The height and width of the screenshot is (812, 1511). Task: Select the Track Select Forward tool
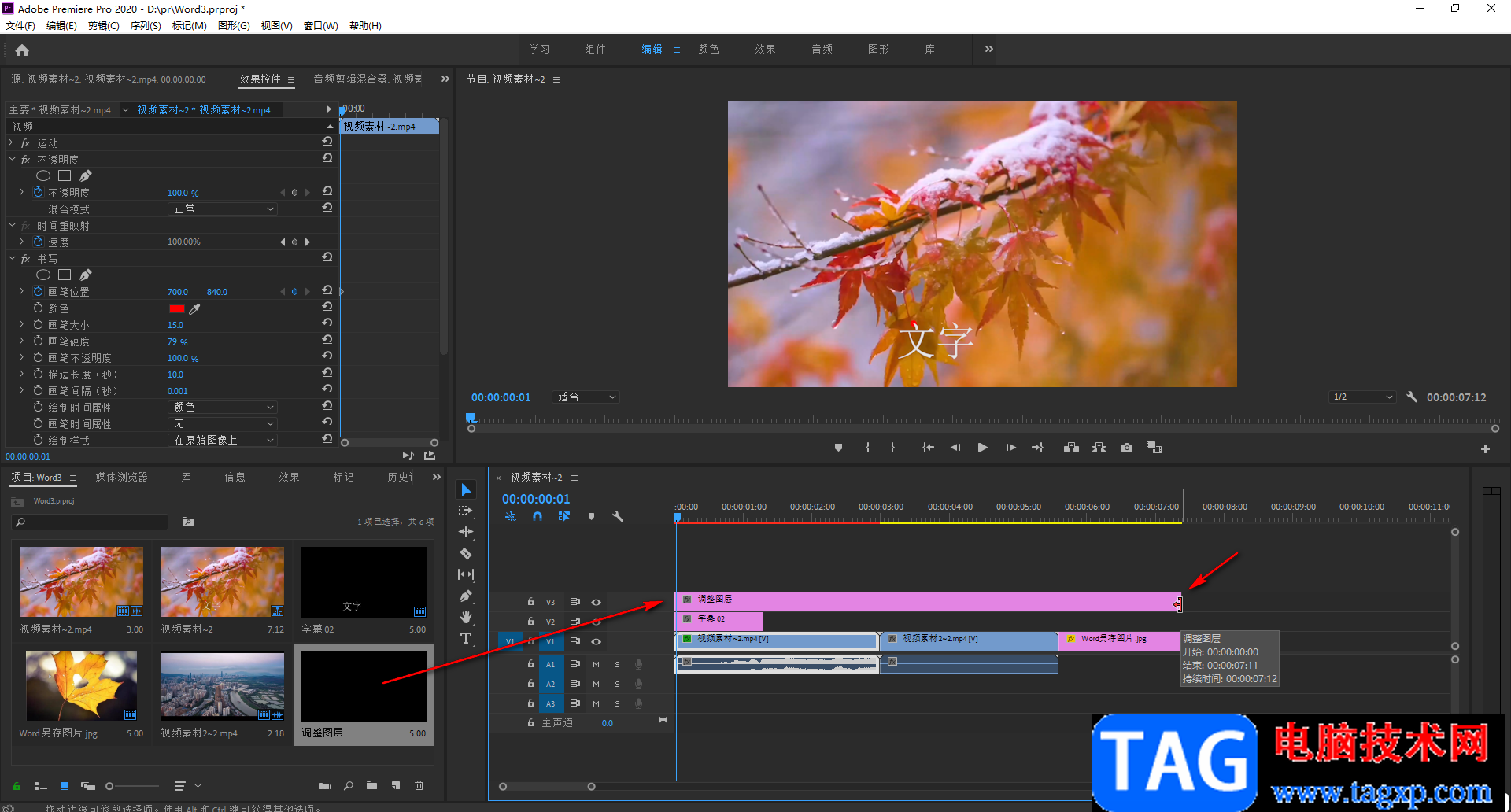pos(466,511)
